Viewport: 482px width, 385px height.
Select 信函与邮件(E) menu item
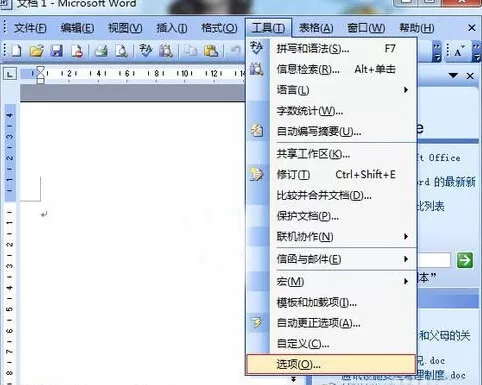tap(331, 259)
